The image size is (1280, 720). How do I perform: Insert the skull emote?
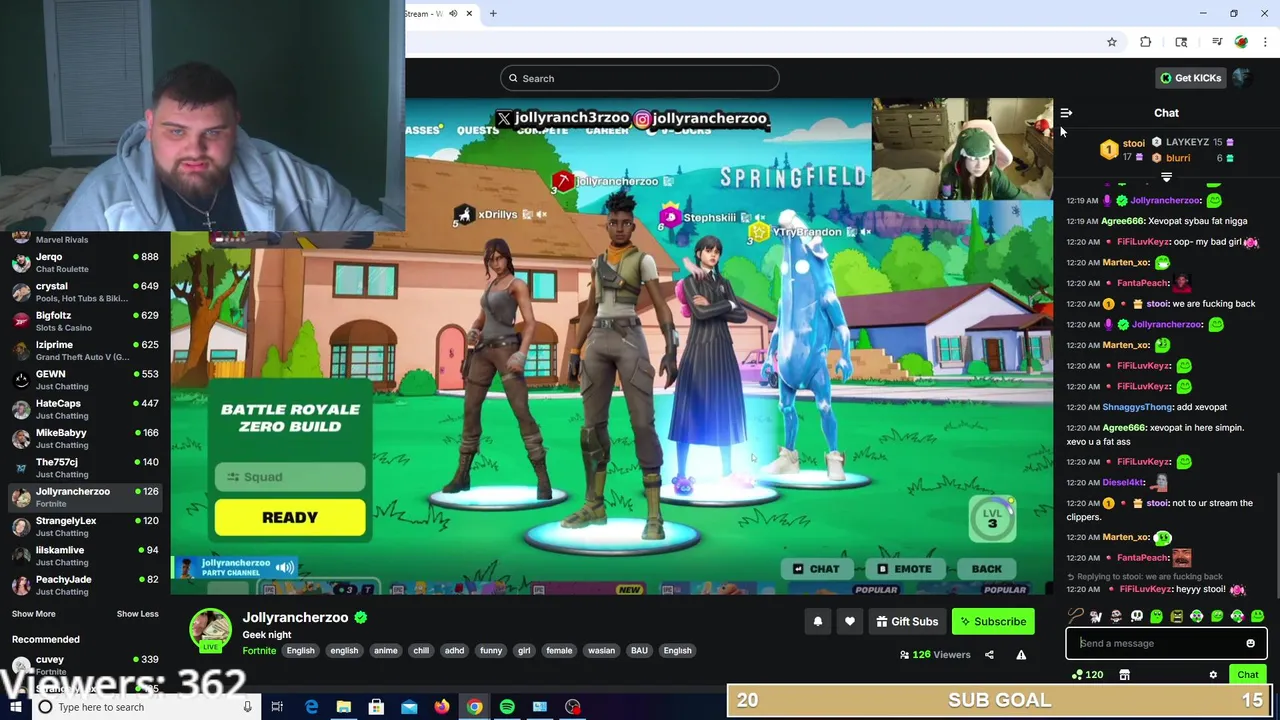(1136, 616)
